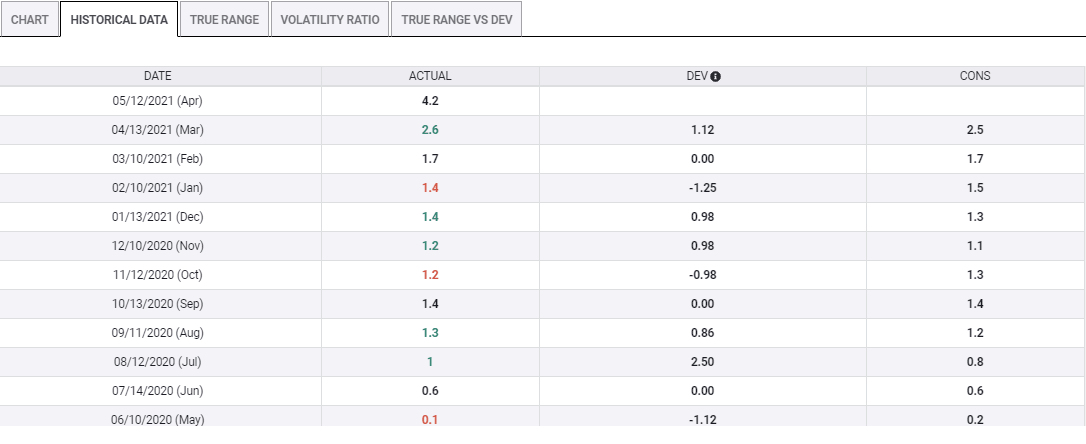Select the 08/12/2020 (Jul) date cell

click(159, 362)
